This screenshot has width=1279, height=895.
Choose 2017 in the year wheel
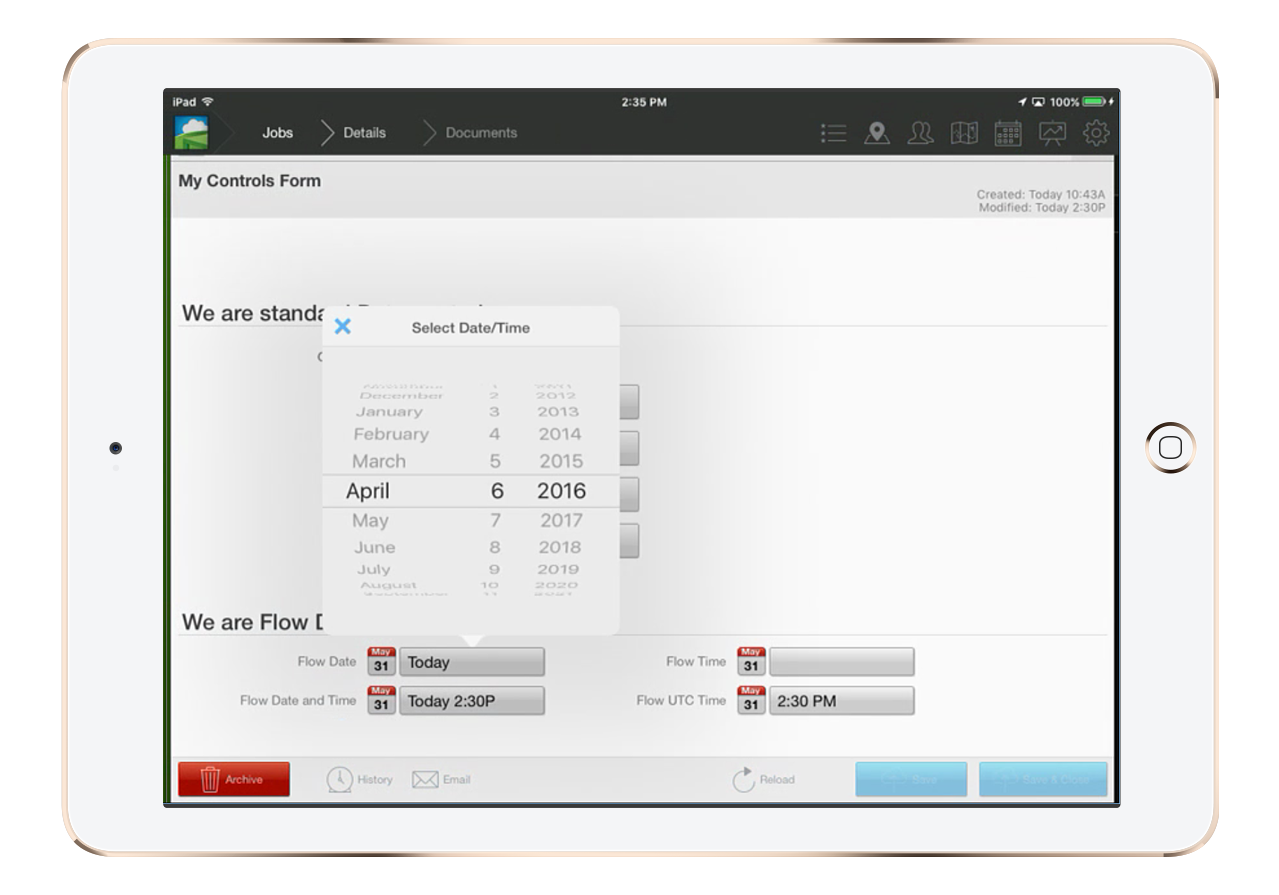point(561,520)
